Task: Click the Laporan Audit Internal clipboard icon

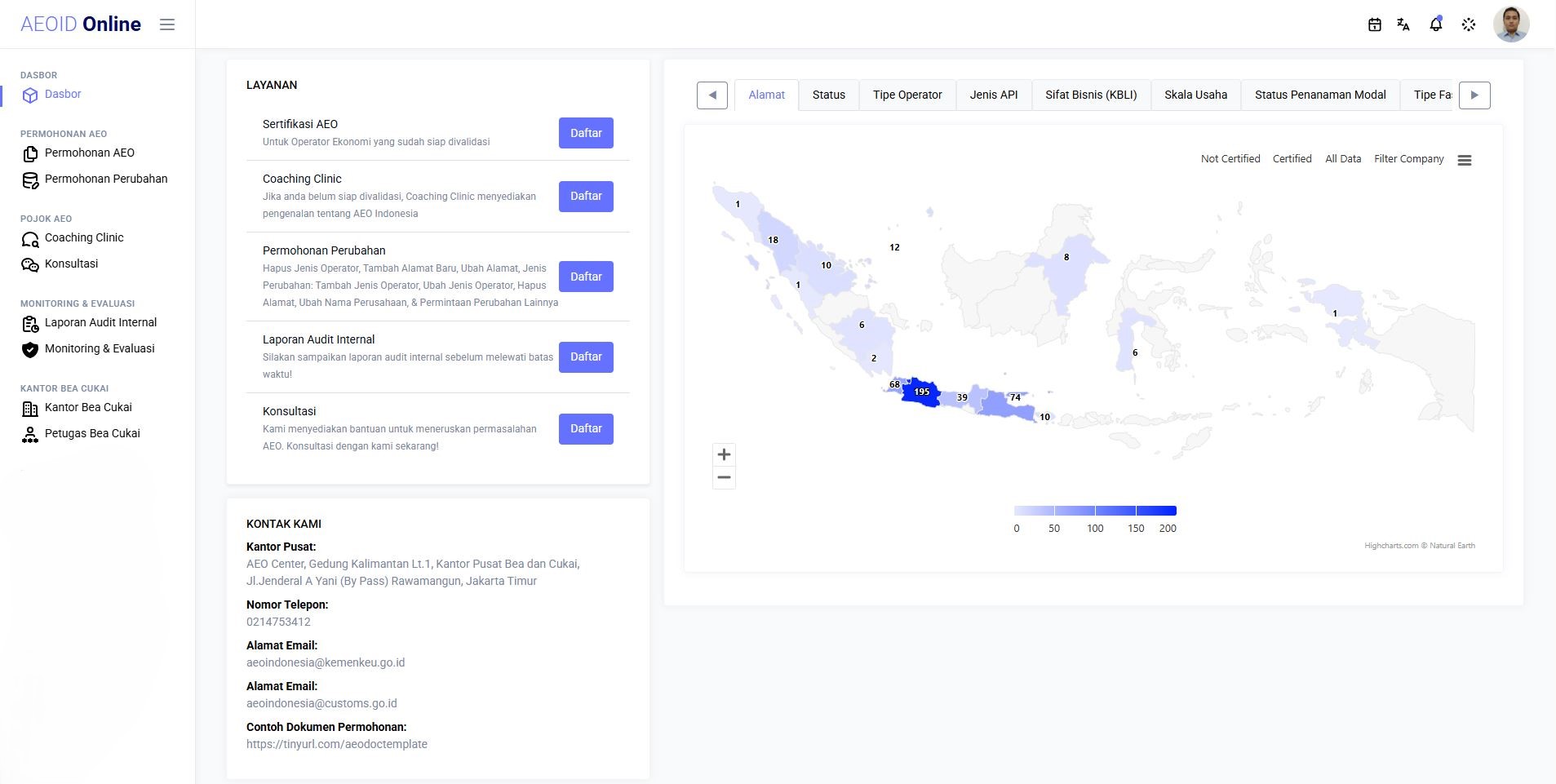Action: coord(30,324)
